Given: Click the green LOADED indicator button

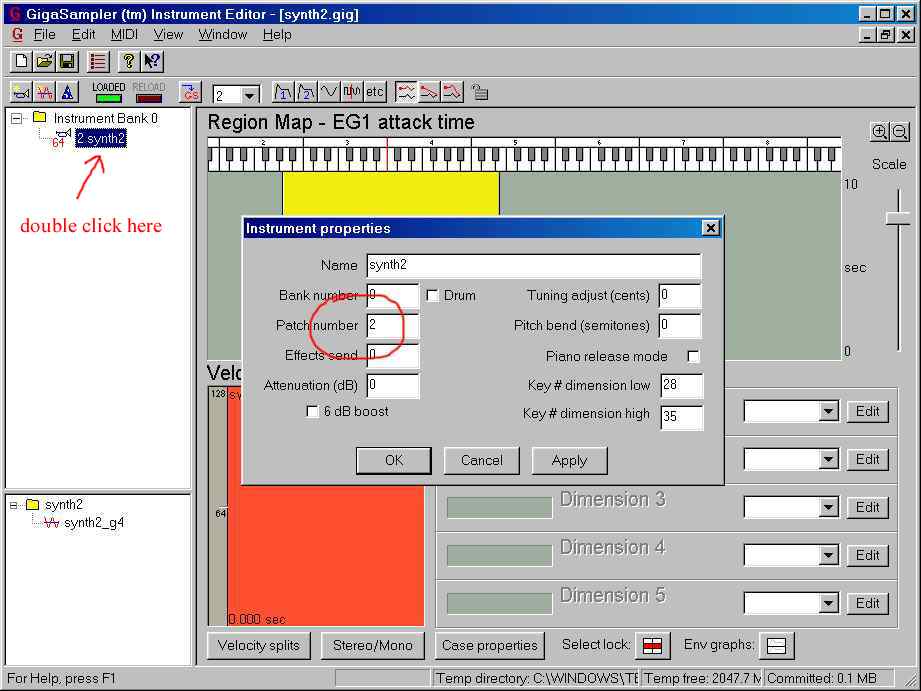Looking at the screenshot, I should point(109,92).
